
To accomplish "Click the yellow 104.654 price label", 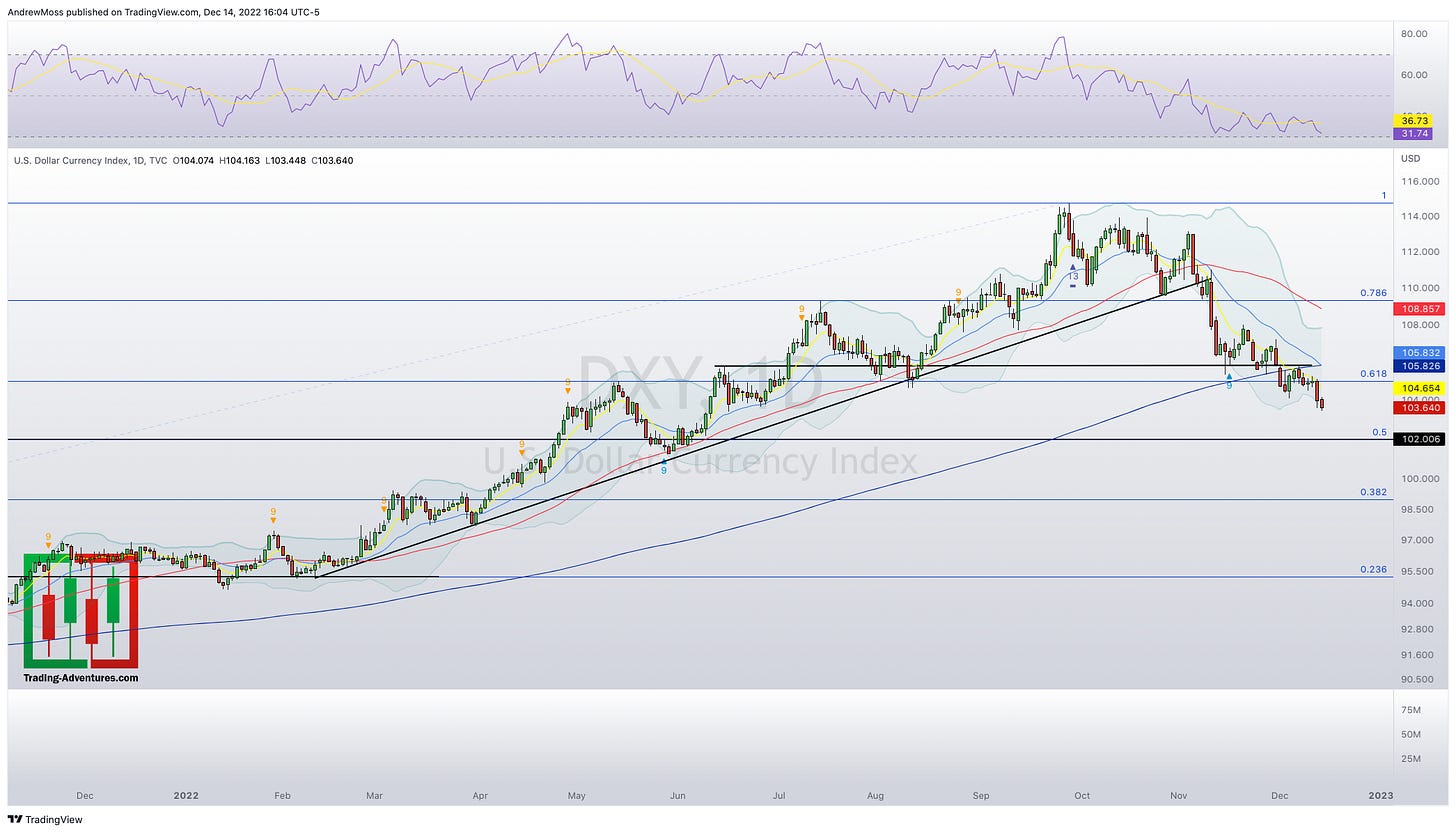I will coord(1419,387).
